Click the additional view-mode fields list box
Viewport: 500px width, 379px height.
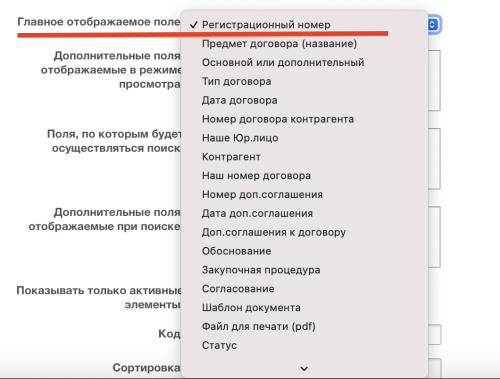[434, 80]
